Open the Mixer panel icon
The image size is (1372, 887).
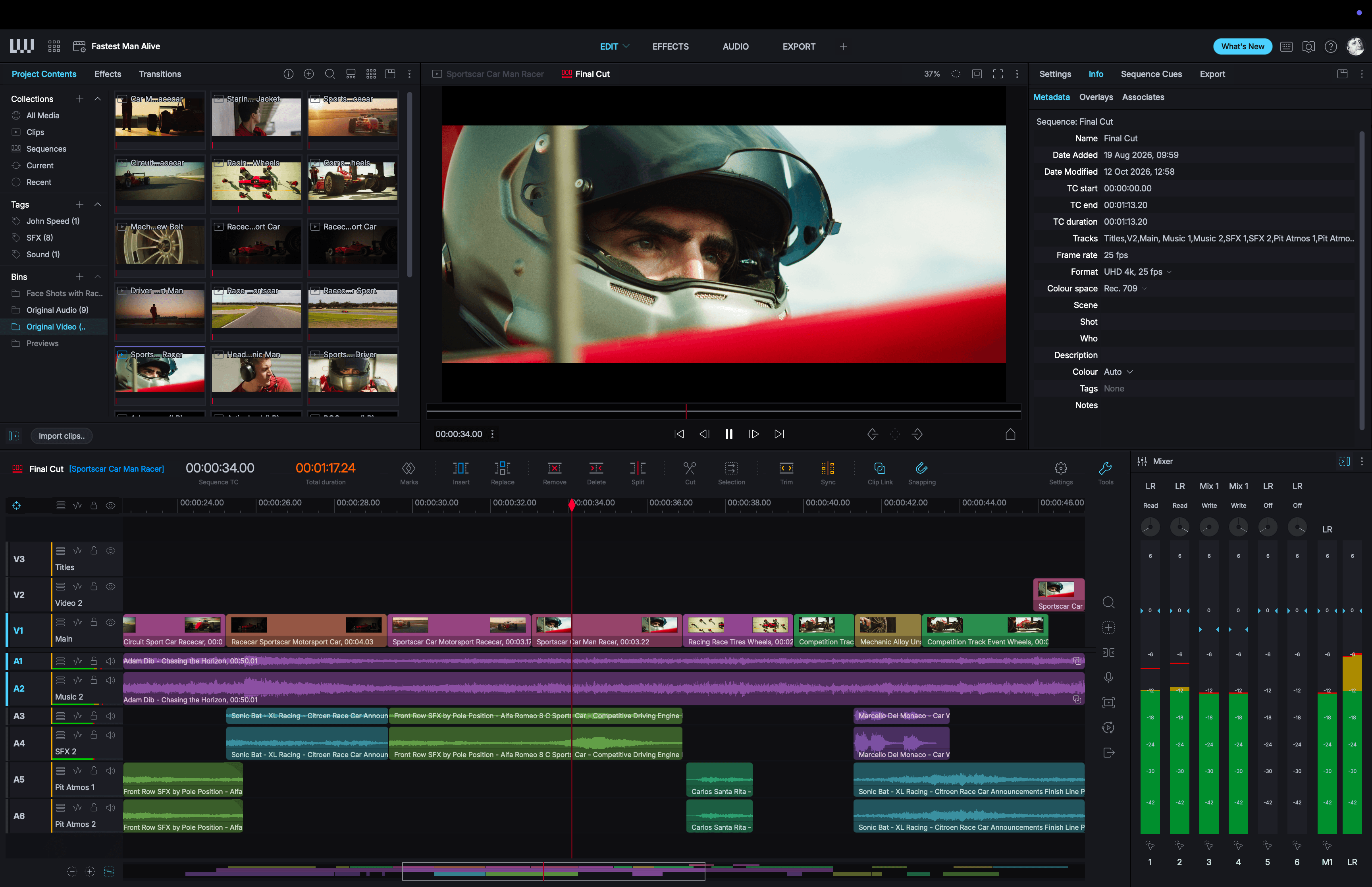point(1142,461)
